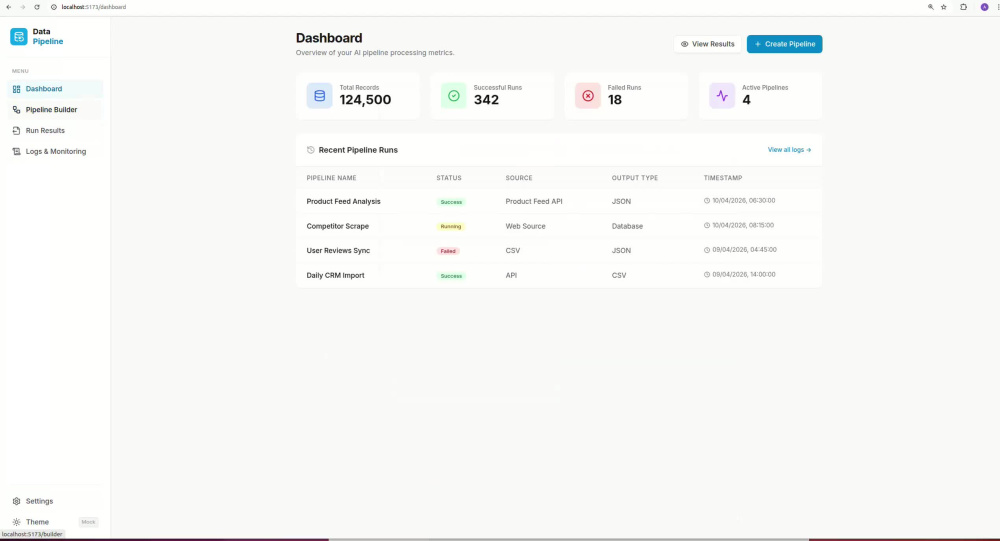Open Settings from sidebar bottom
The image size is (1000, 541).
55,501
